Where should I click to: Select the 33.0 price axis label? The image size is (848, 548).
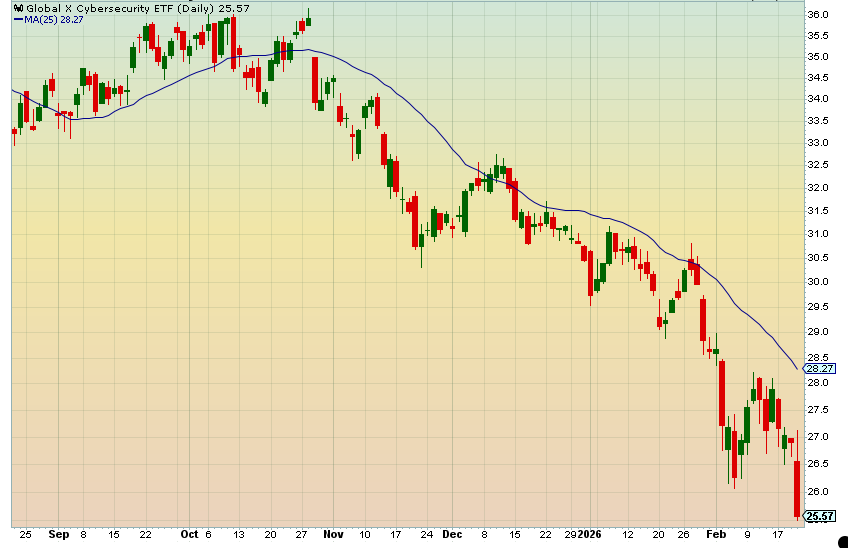point(818,143)
